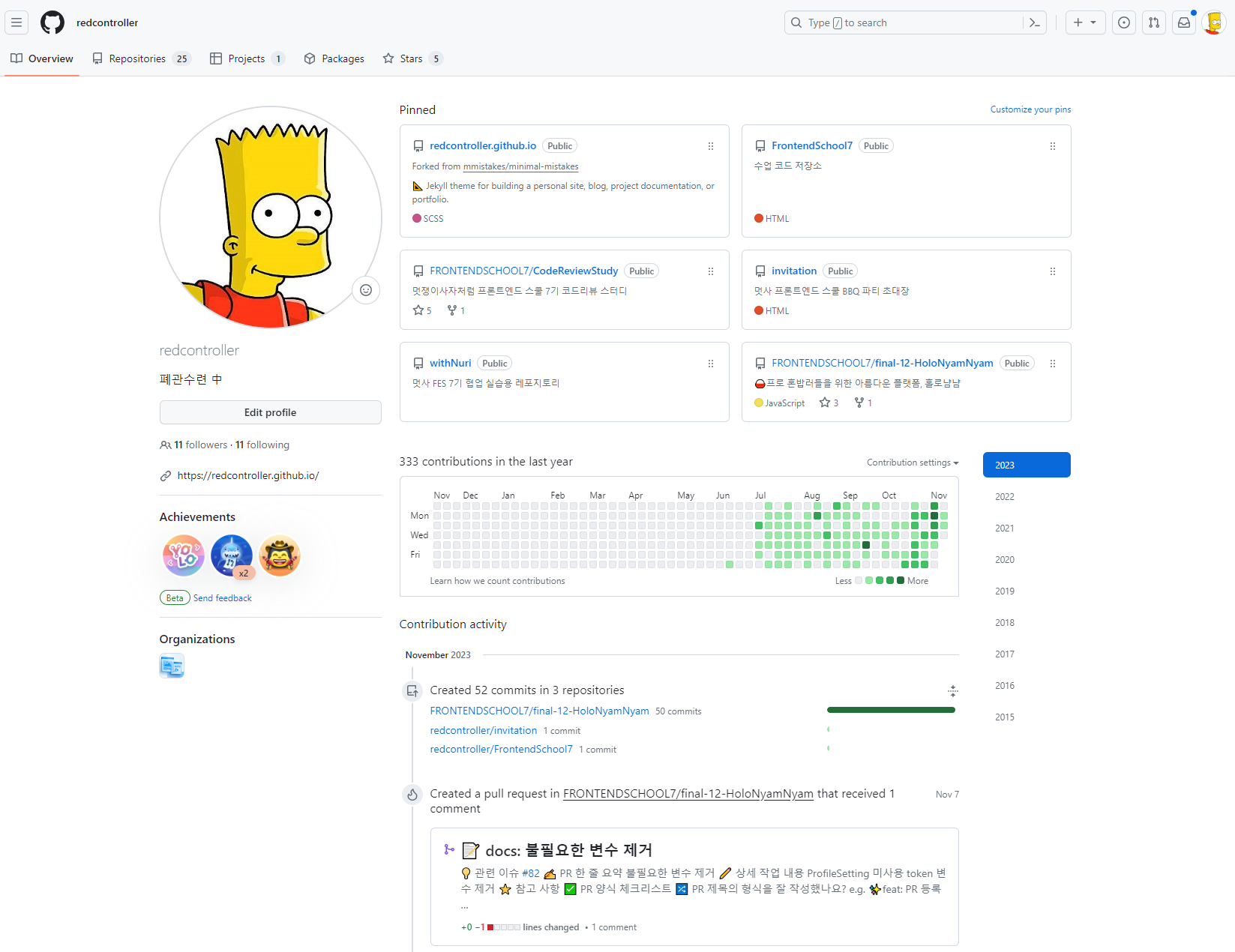This screenshot has height=952, width=1235.
Task: Switch to the Packages tab
Action: coord(334,58)
